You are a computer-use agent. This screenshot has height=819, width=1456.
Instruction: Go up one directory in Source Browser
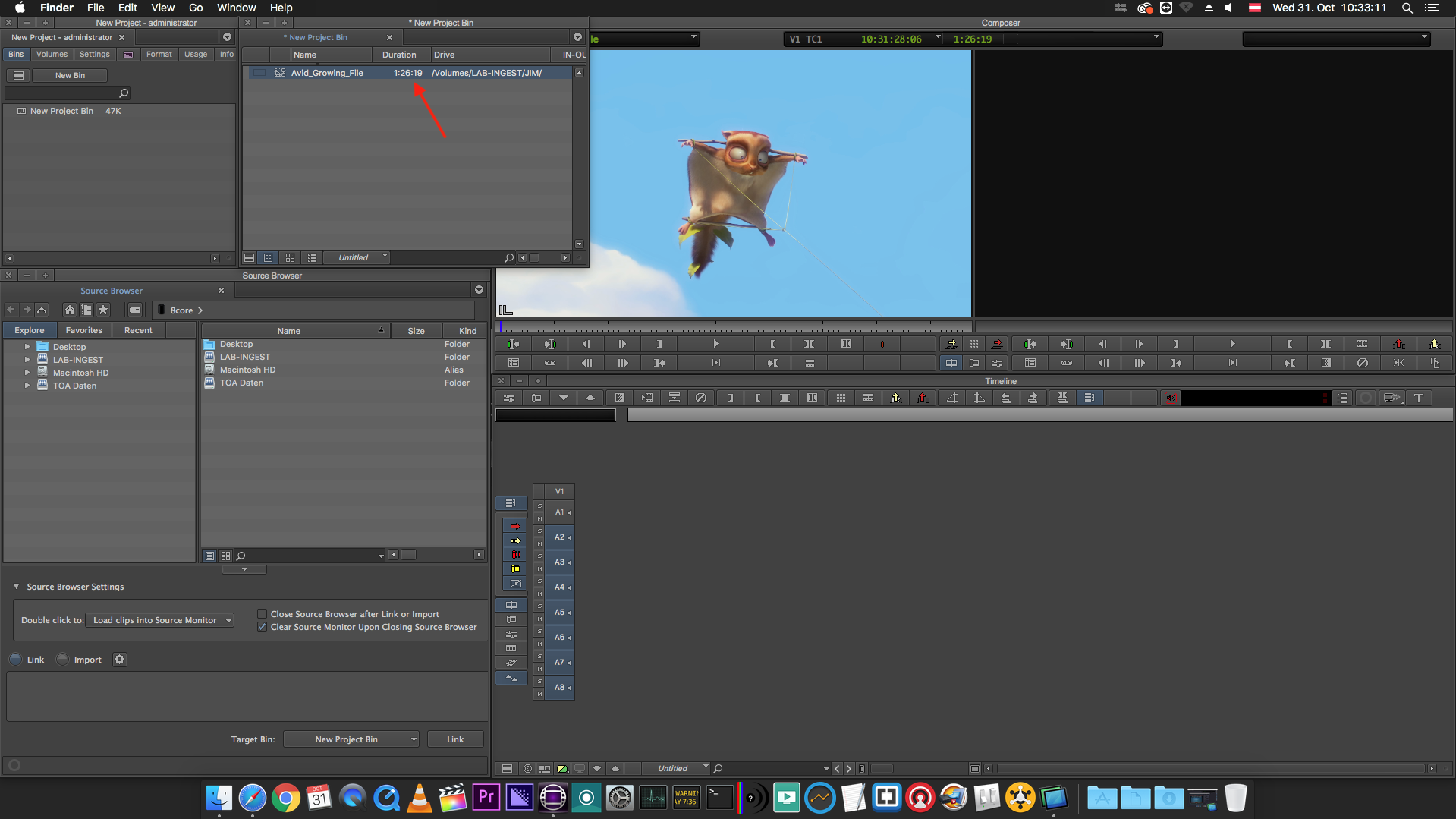pyautogui.click(x=42, y=310)
